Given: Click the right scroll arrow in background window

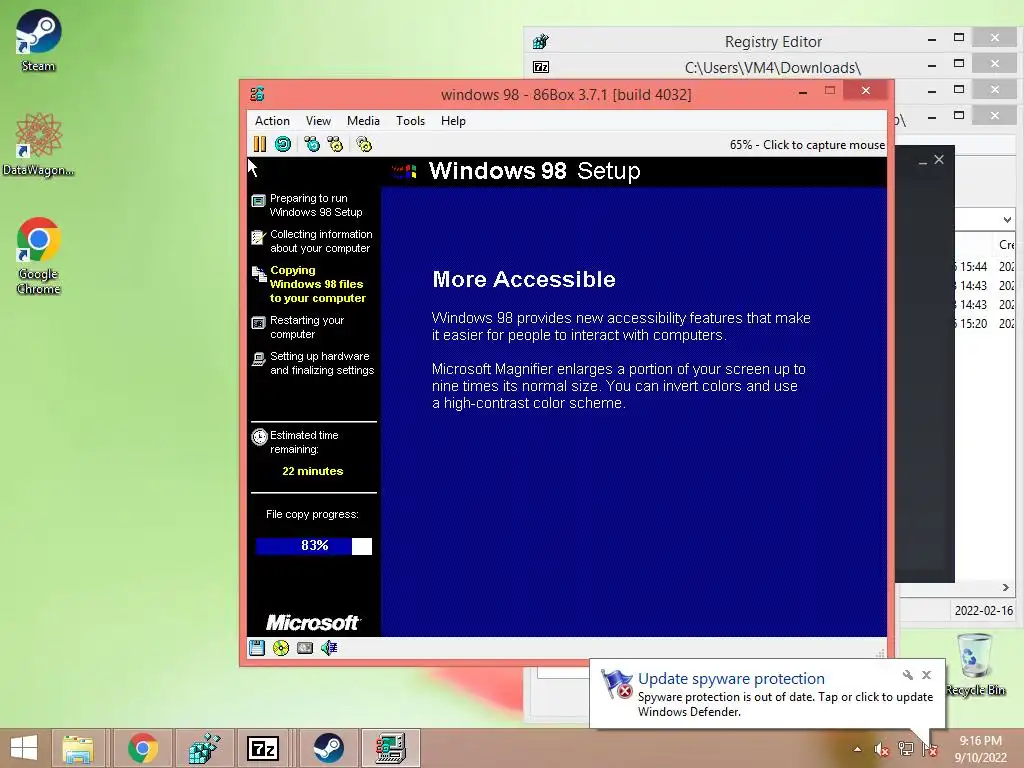Looking at the screenshot, I should 1005,588.
